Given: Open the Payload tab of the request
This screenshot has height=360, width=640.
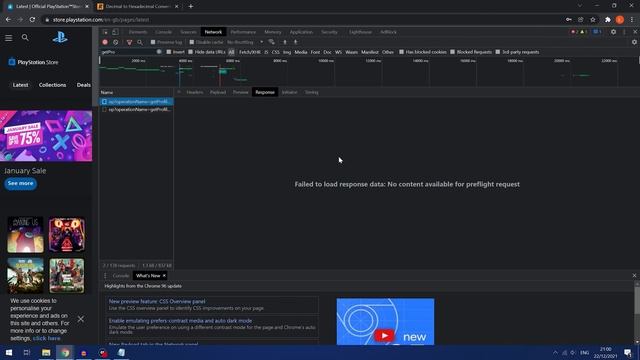Looking at the screenshot, I should click(218, 92).
